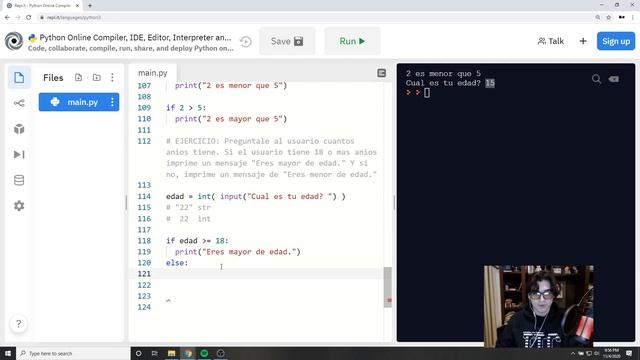Image resolution: width=640 pixels, height=360 pixels.
Task: Click the editor vertical scrollbar thumb
Action: click(x=388, y=287)
